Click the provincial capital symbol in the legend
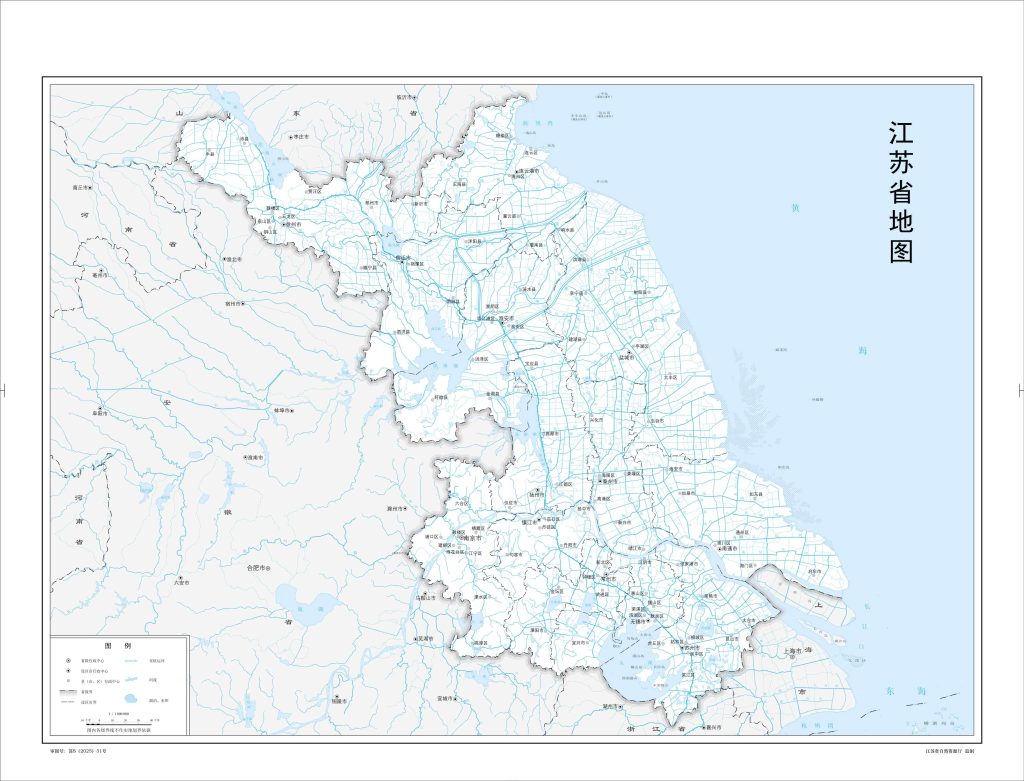 coord(68,660)
